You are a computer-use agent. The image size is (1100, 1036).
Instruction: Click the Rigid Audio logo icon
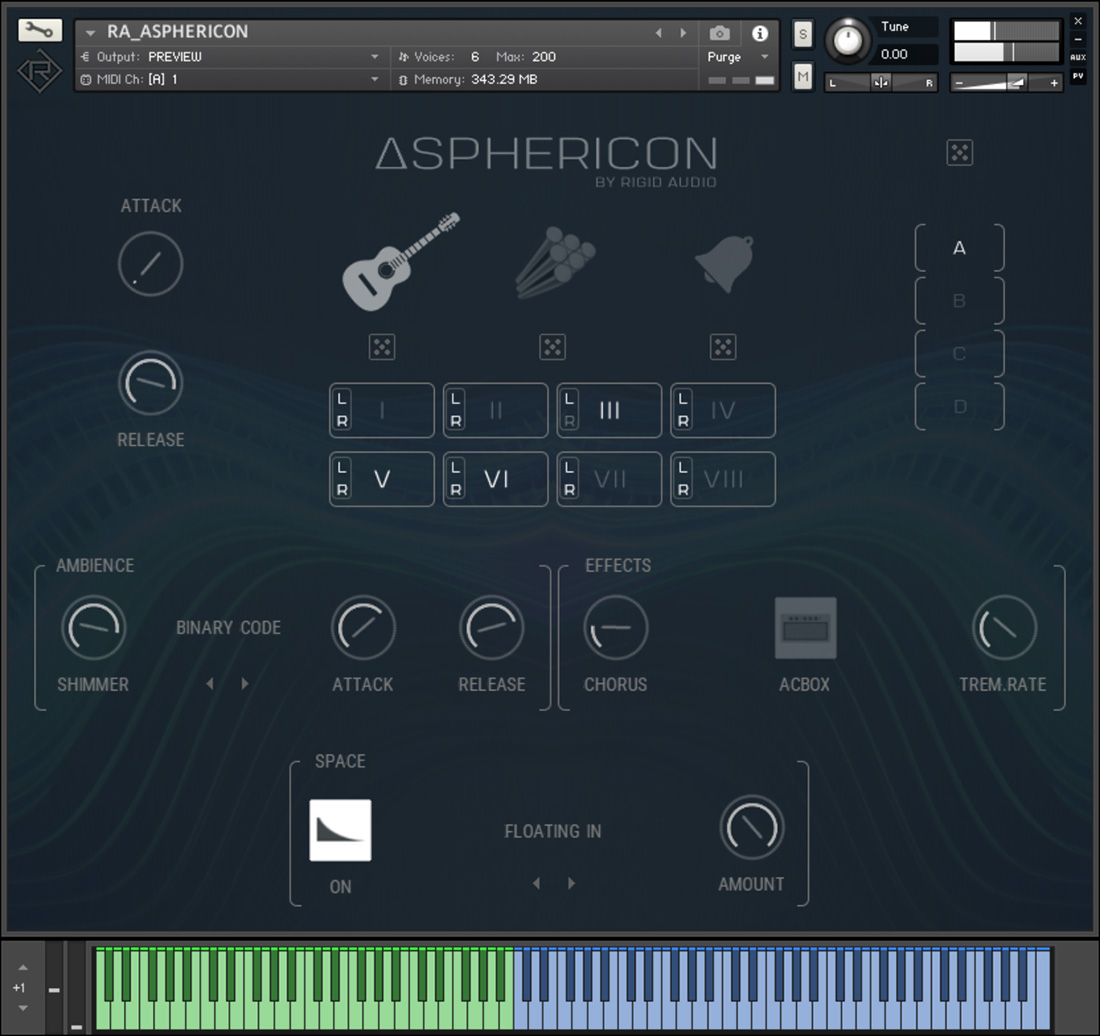39,71
